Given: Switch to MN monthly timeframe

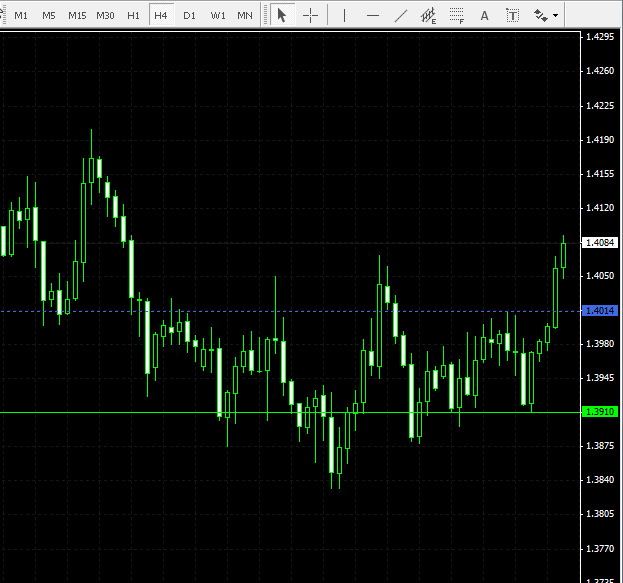Looking at the screenshot, I should [245, 15].
